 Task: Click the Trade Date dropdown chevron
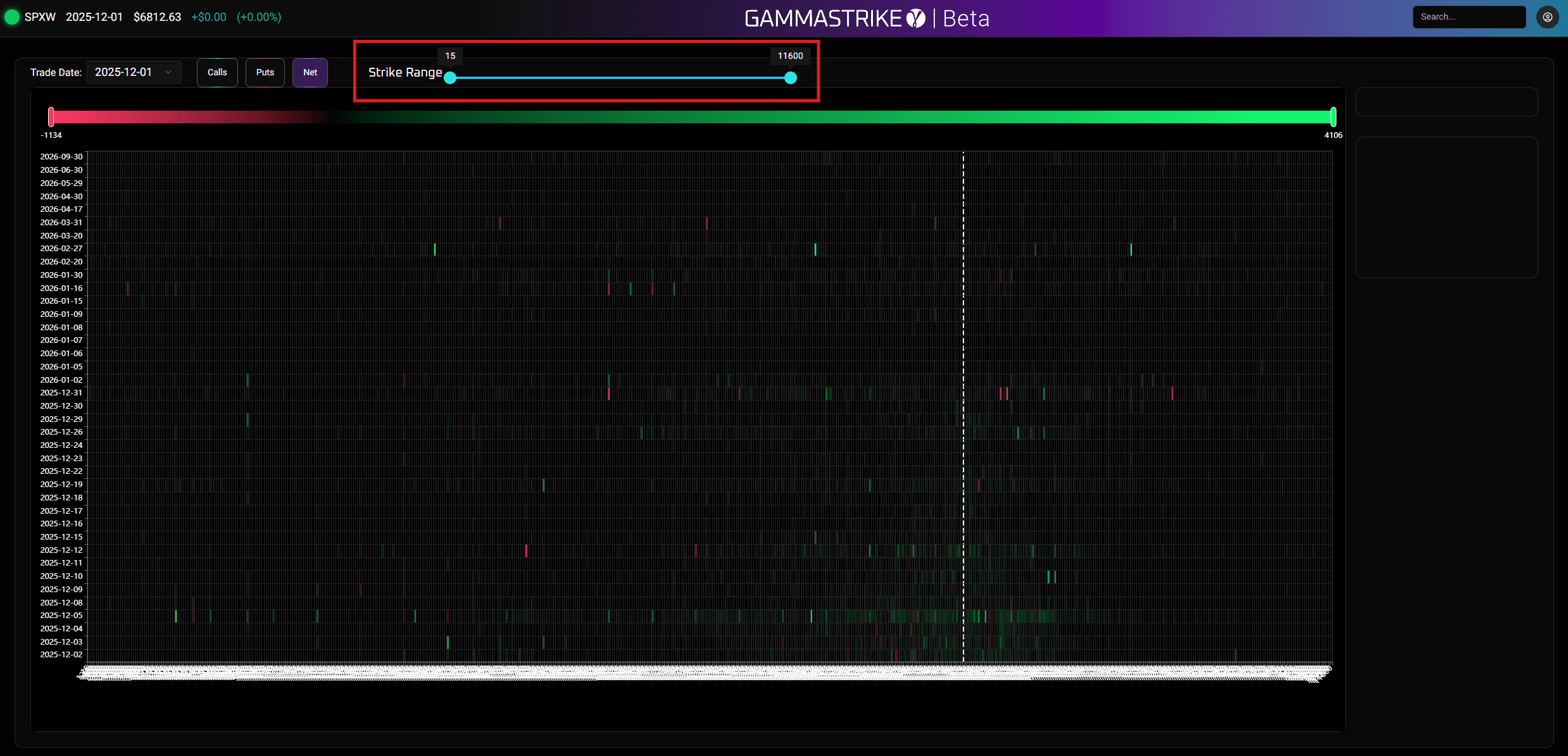(x=168, y=71)
